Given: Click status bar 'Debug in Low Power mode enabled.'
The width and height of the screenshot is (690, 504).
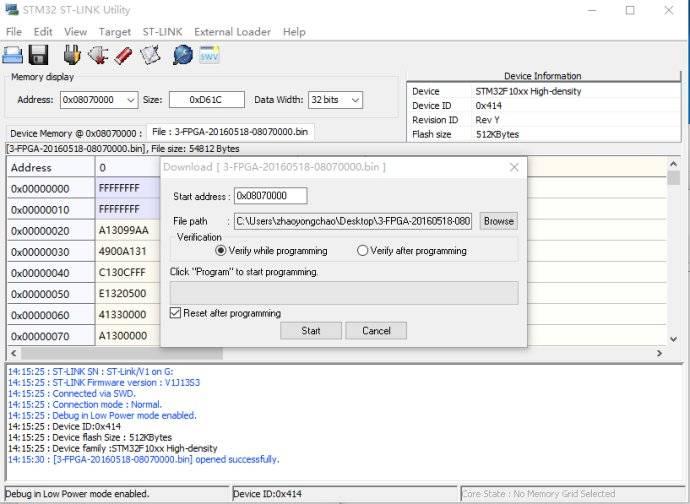Looking at the screenshot, I should (x=77, y=494).
